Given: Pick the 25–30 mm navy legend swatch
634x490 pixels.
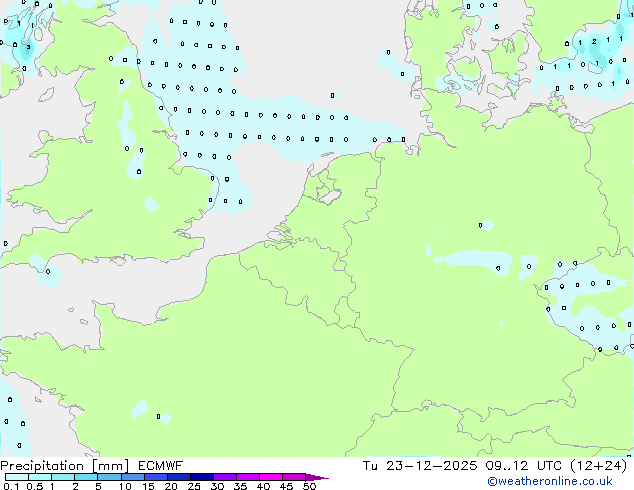Looking at the screenshot, I should click(202, 477).
